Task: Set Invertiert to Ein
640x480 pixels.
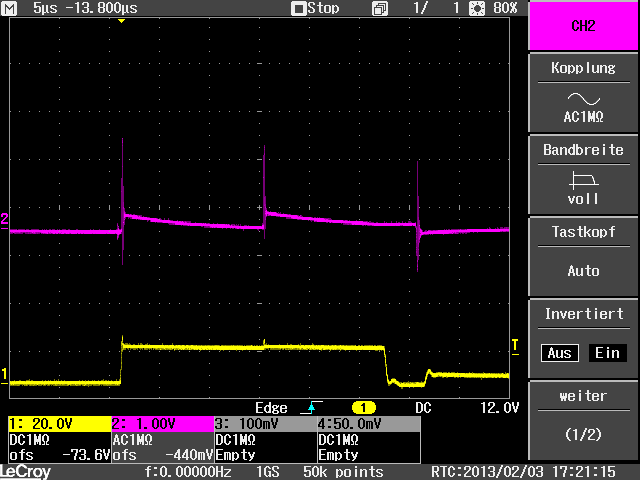Action: (607, 353)
